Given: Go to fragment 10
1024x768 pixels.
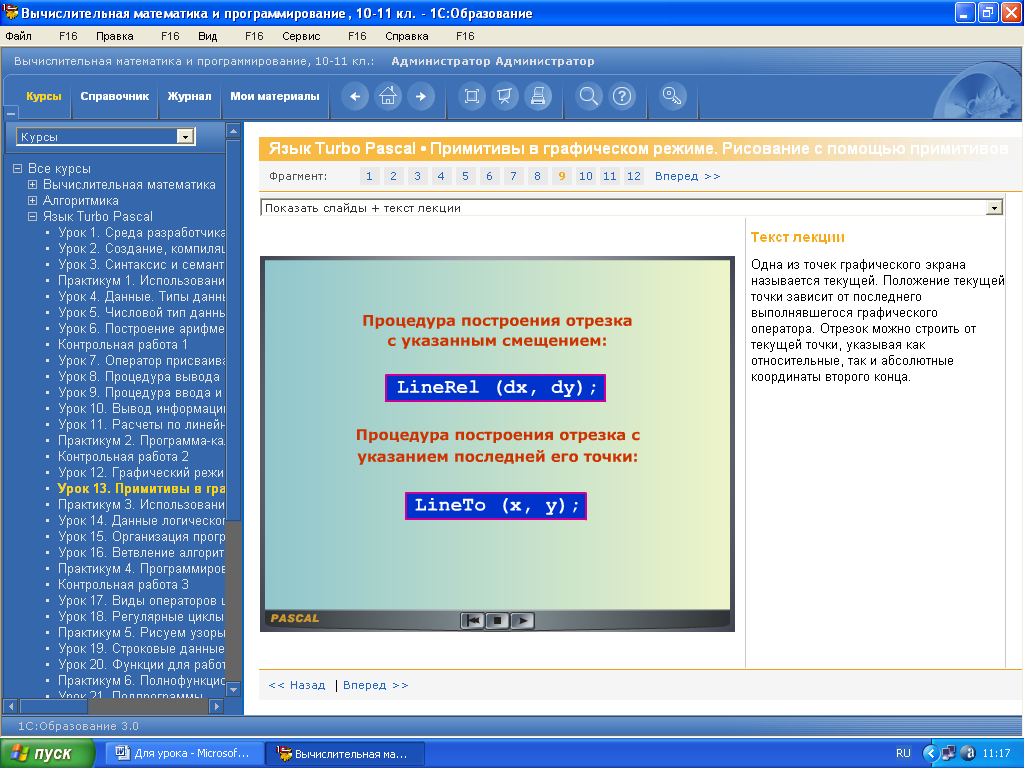Looking at the screenshot, I should 586,176.
